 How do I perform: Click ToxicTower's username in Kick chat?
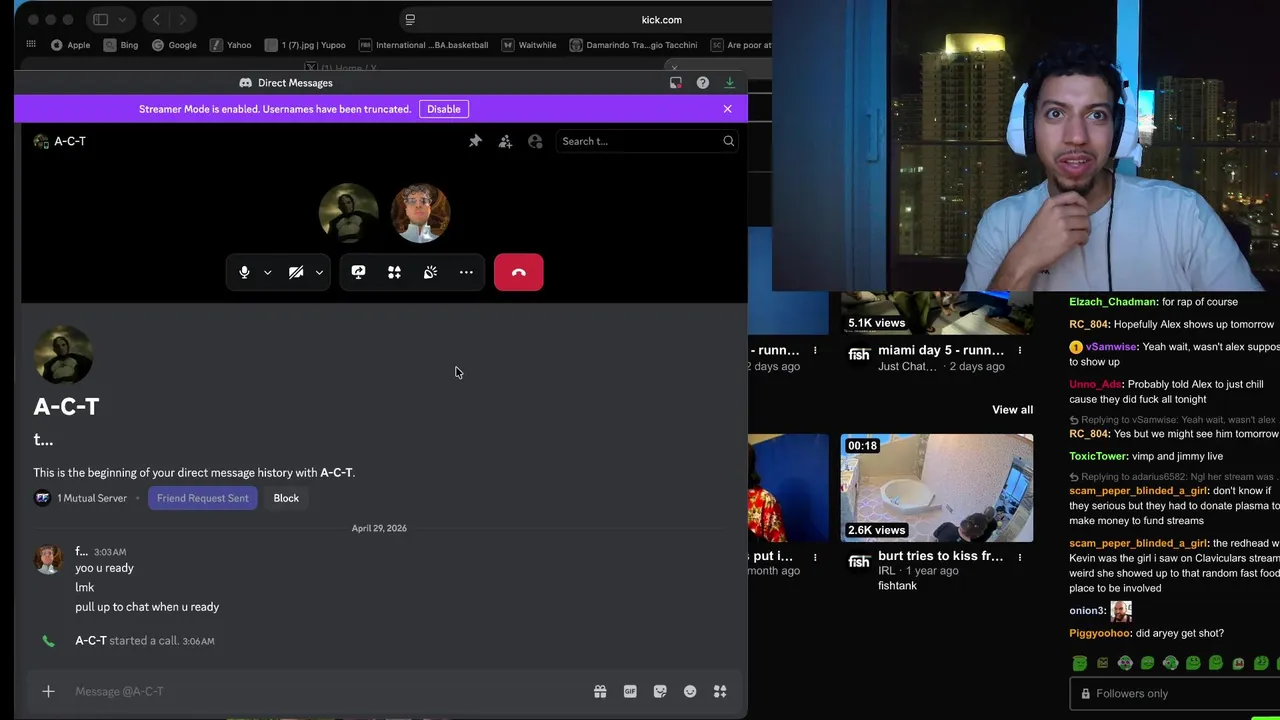coord(1098,456)
